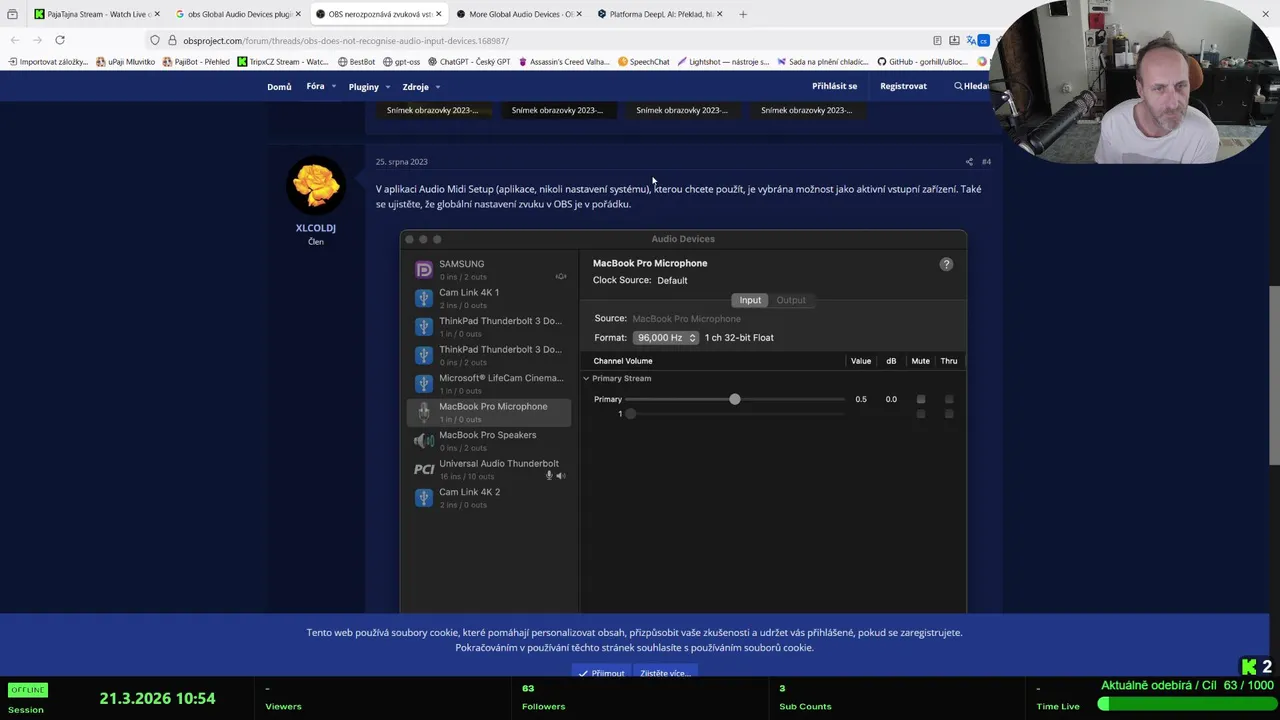Expand the Pluginy menu arrow
1280x720 pixels.
[x=388, y=87]
